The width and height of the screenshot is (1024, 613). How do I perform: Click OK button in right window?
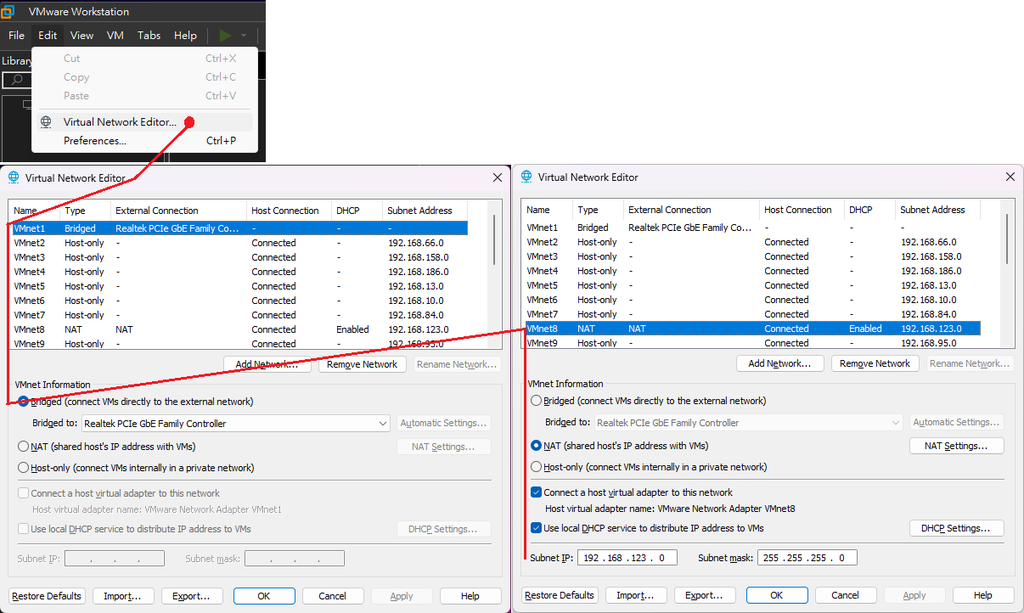coord(776,595)
